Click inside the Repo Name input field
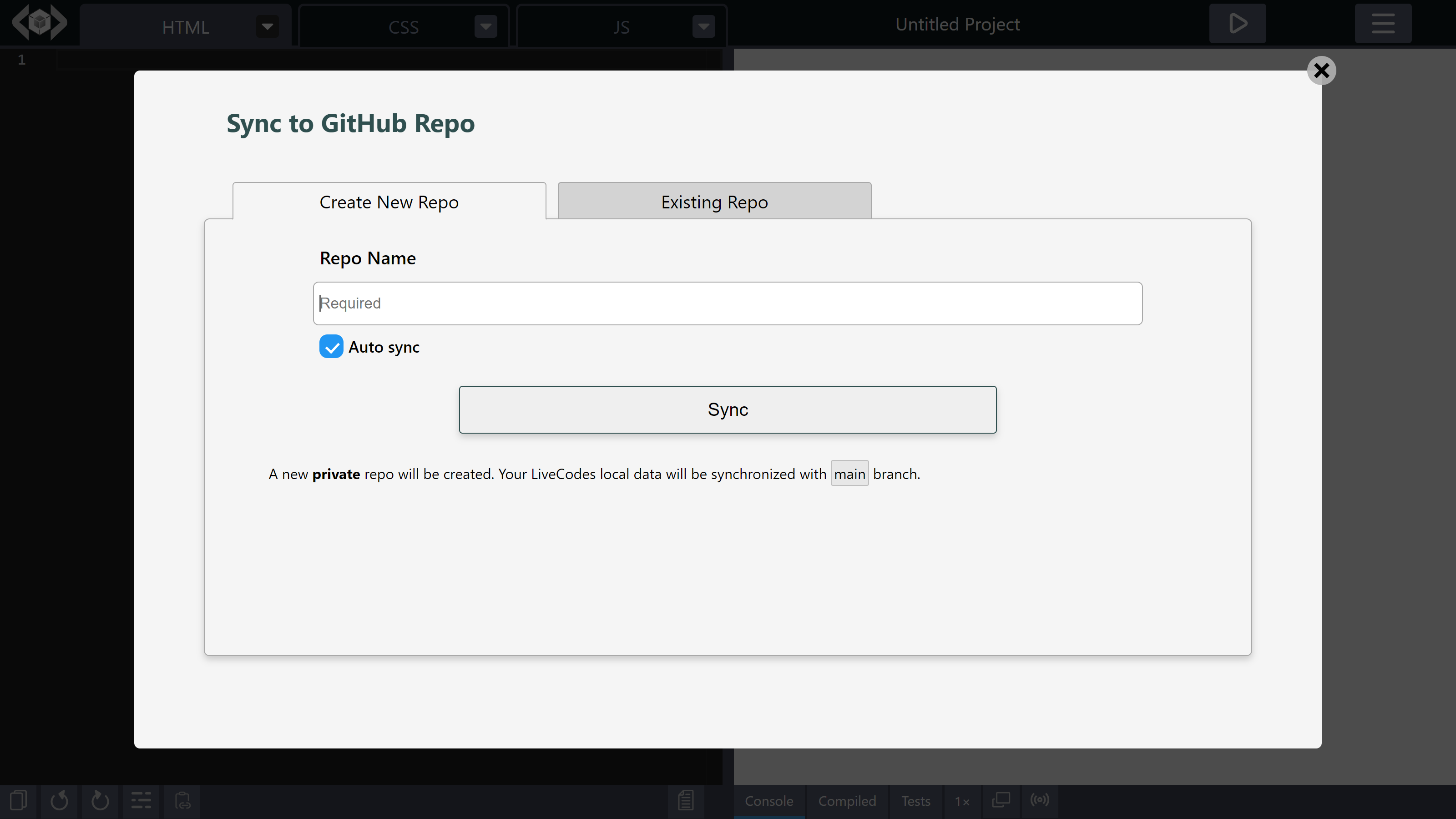This screenshot has width=1456, height=819. click(728, 303)
